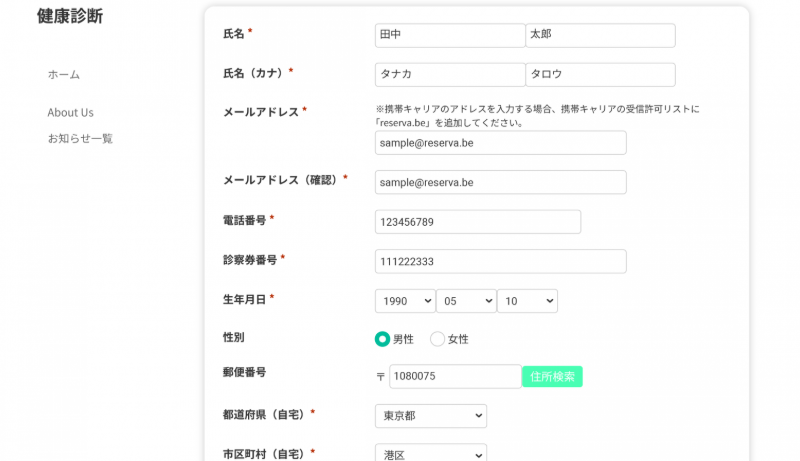Open the お知らせ一覧 sidebar link
800x461 pixels.
click(80, 139)
